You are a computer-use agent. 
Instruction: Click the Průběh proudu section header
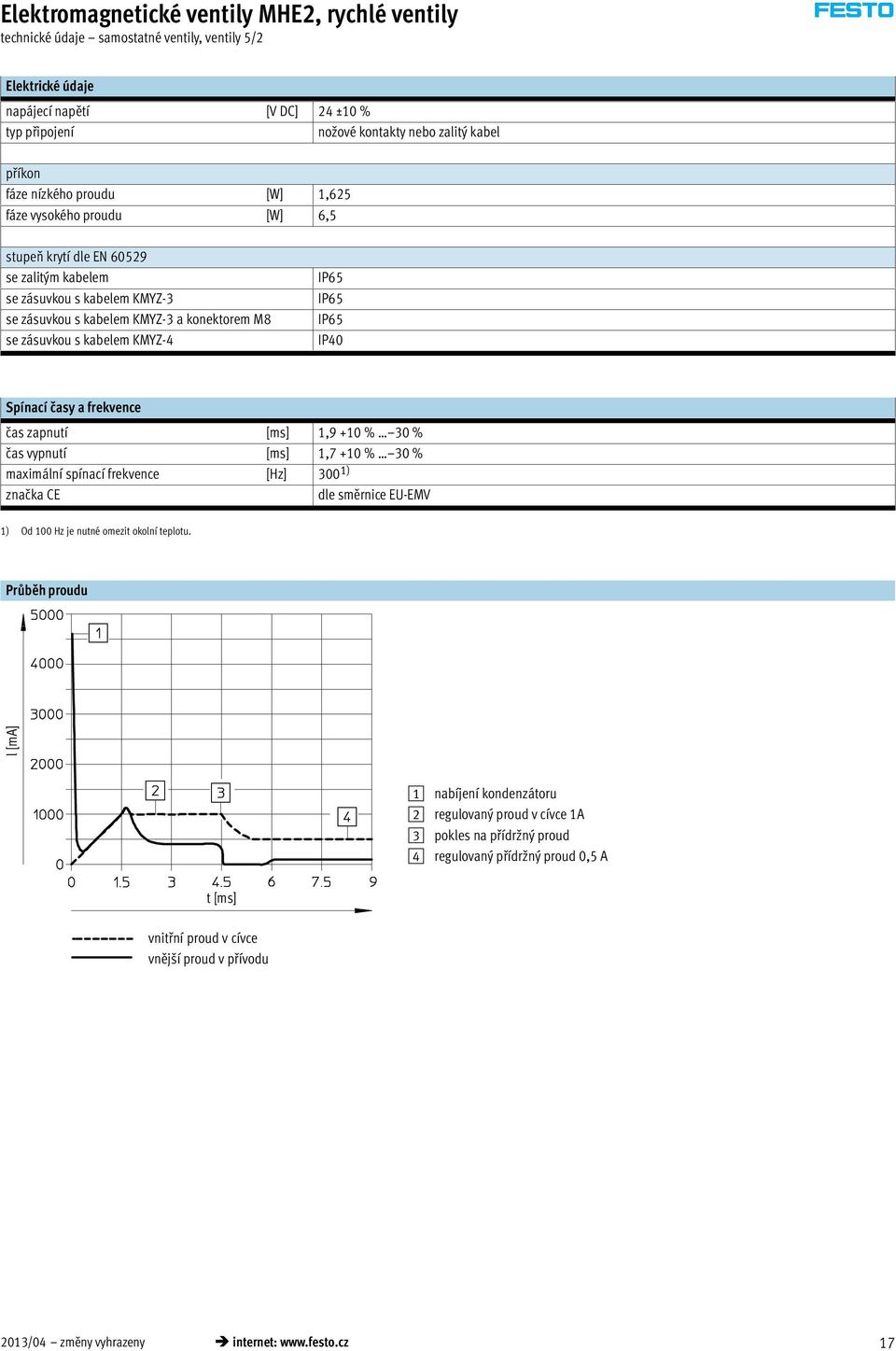point(448,590)
